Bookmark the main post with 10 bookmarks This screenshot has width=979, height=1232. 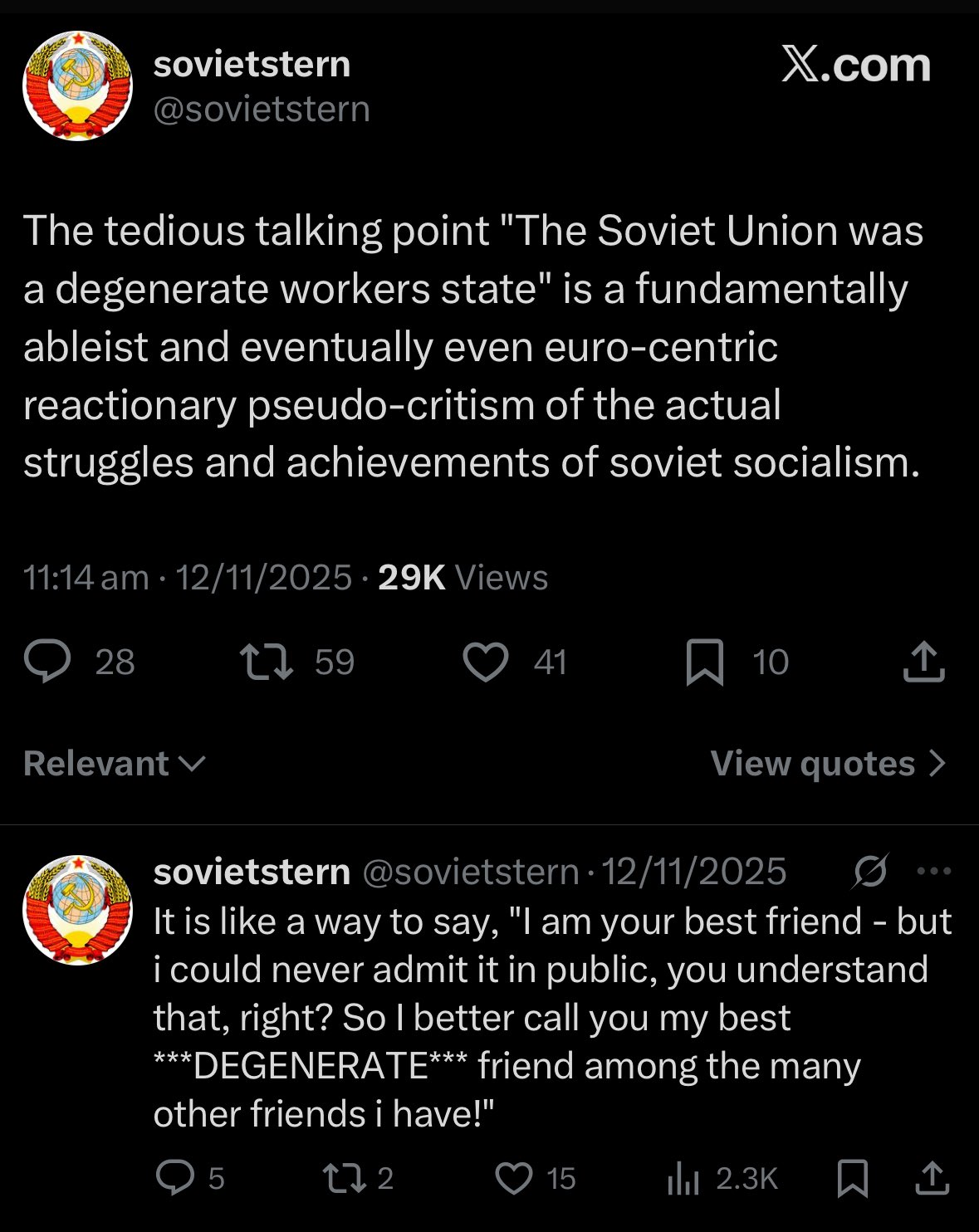705,662
